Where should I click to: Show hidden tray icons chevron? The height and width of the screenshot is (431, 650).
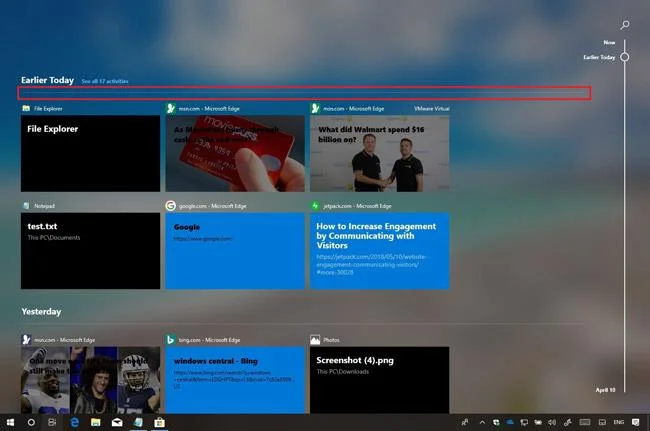(482, 422)
